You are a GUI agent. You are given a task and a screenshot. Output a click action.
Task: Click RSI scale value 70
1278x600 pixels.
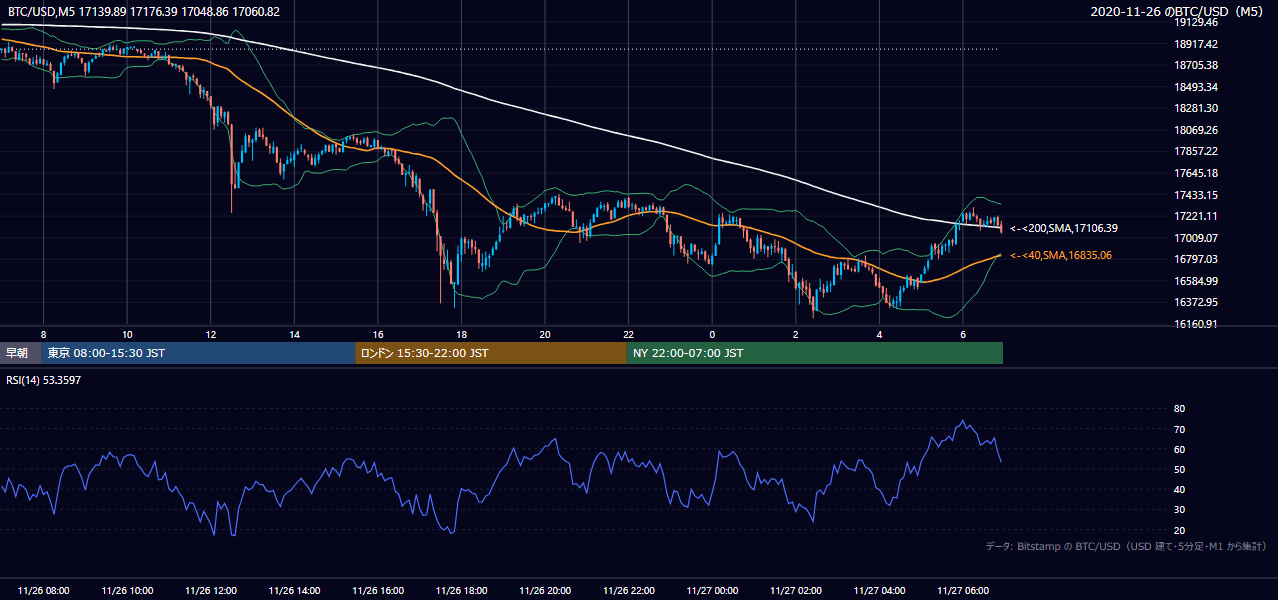coord(1179,429)
